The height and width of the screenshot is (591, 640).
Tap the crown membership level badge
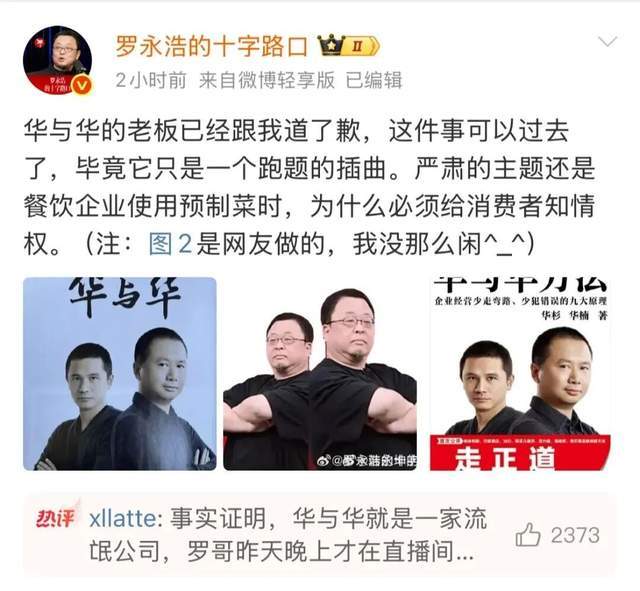pos(348,46)
